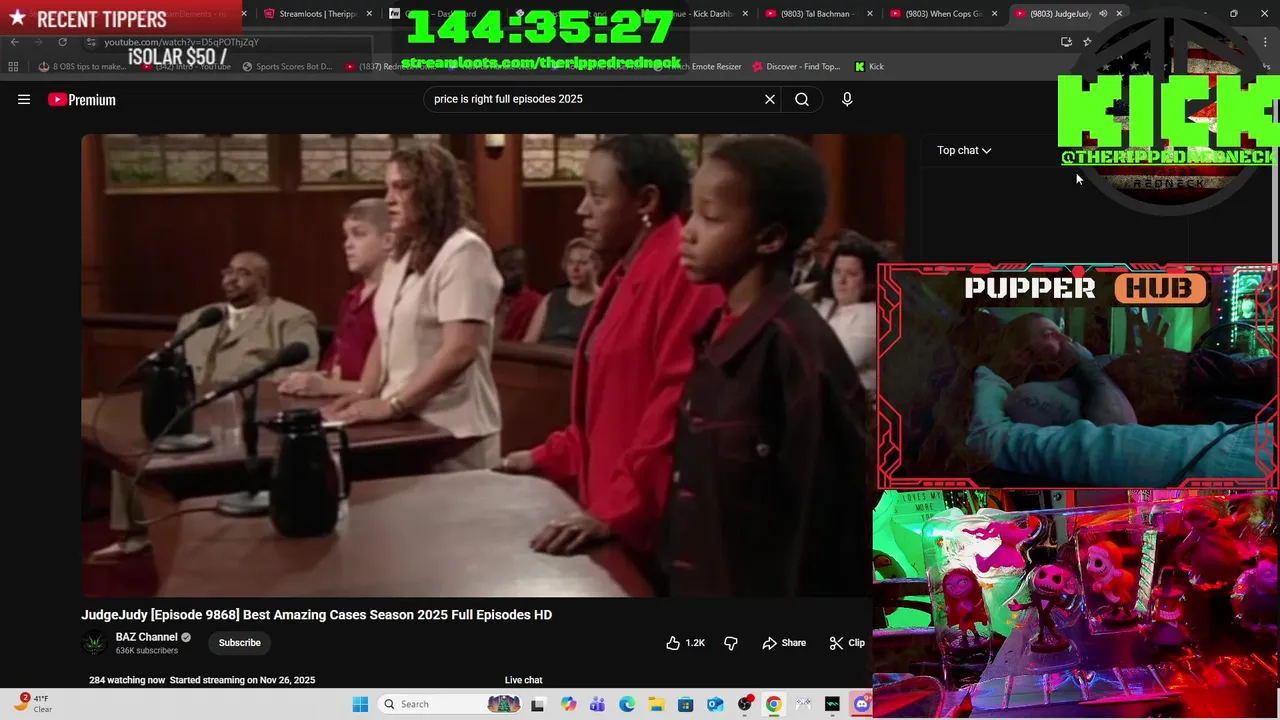Image resolution: width=1280 pixels, height=720 pixels.
Task: Reload the page in Chrome
Action: click(x=62, y=42)
